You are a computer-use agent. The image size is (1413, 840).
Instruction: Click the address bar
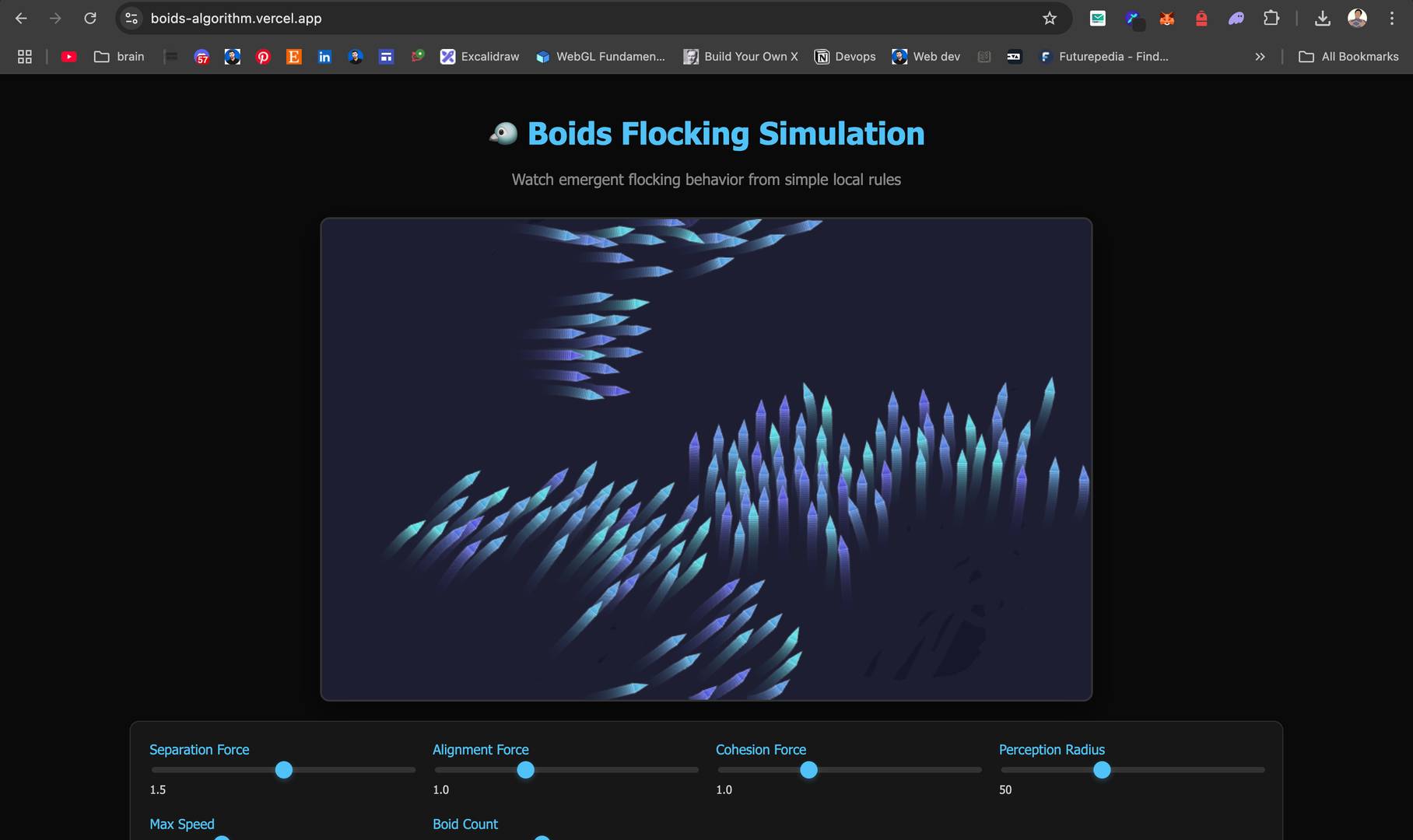tap(467, 18)
